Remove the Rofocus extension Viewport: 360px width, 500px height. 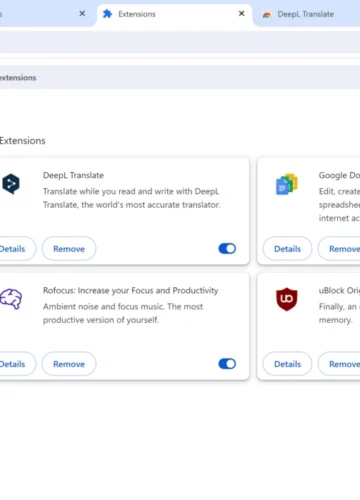point(69,364)
